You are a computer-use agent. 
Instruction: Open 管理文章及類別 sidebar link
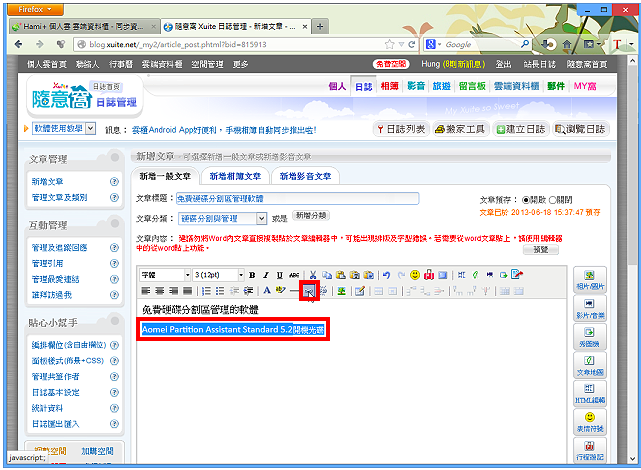point(60,197)
